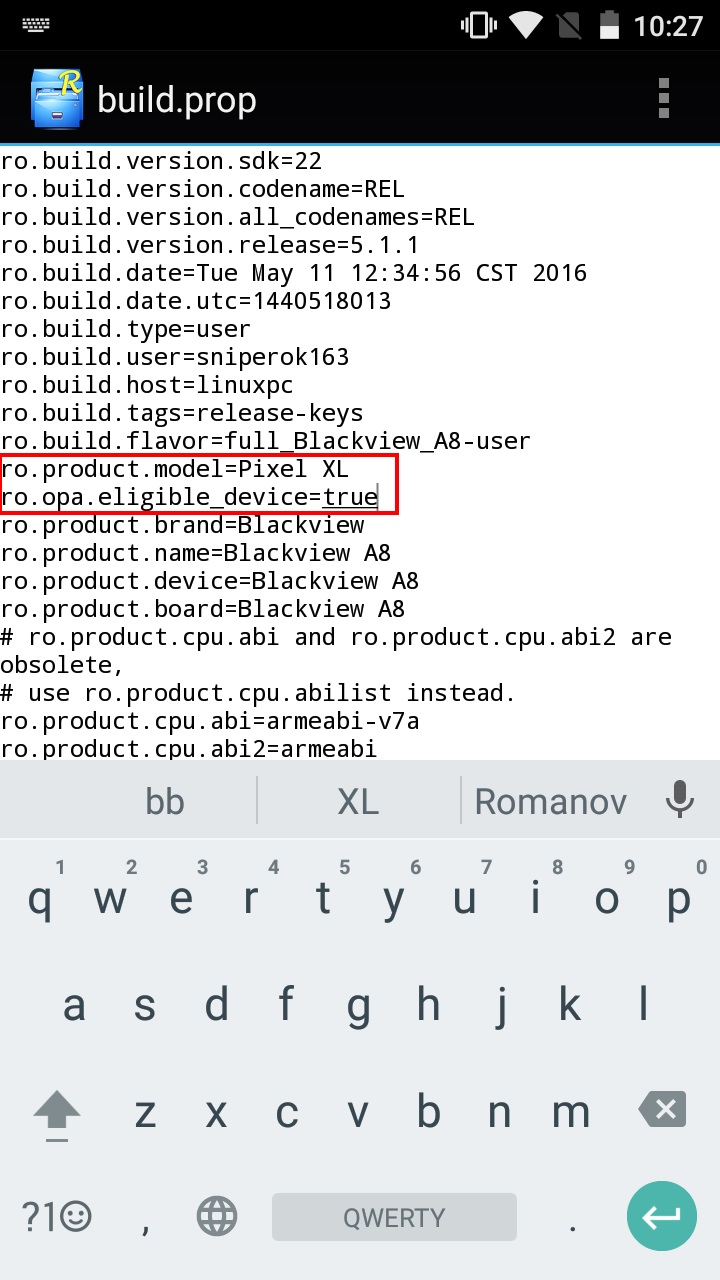The width and height of the screenshot is (720, 1280).
Task: Place cursor on ro.build.user=sniperok163 line
Action: (x=174, y=357)
